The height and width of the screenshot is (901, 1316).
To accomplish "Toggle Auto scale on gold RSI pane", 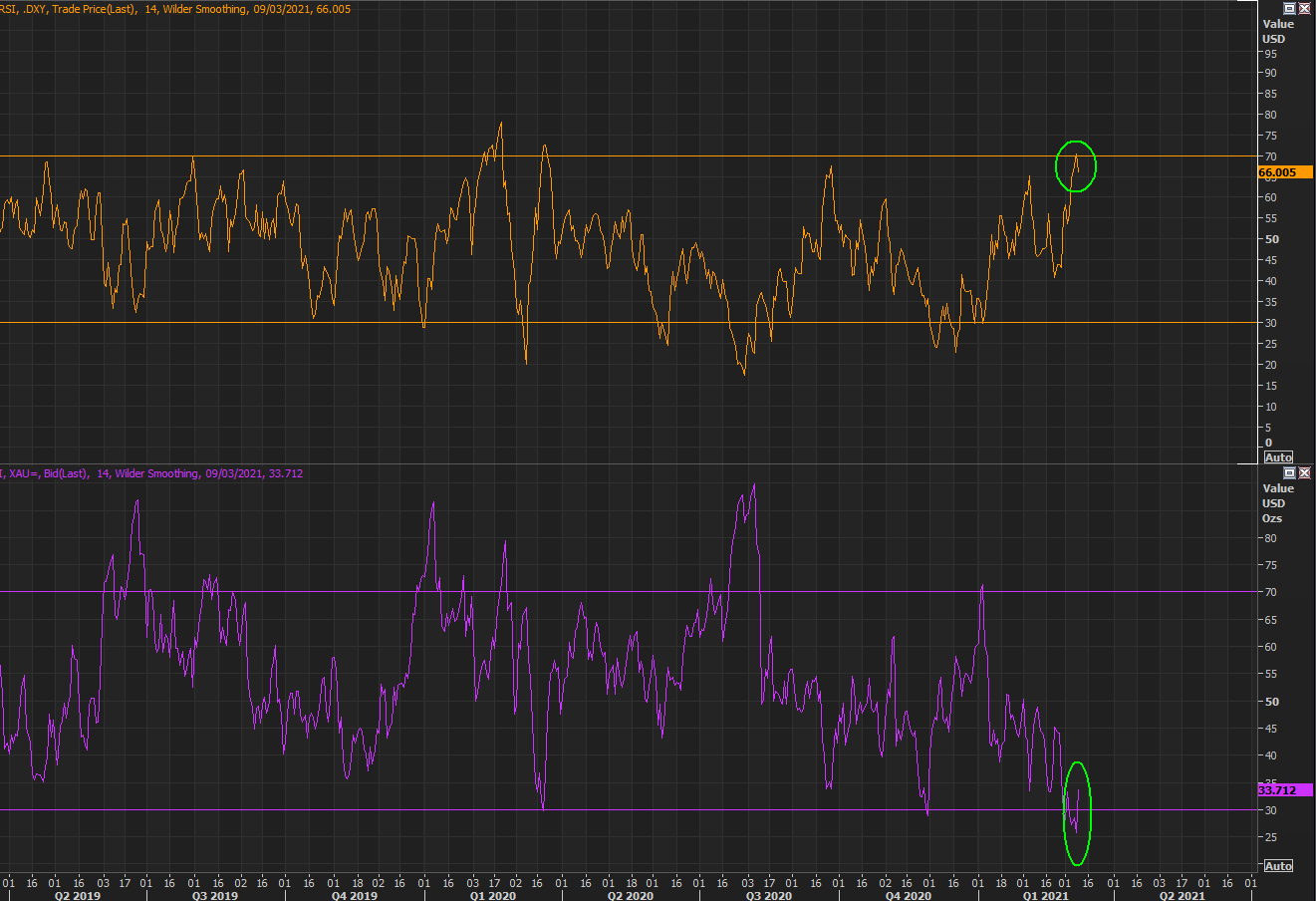I will [1278, 866].
